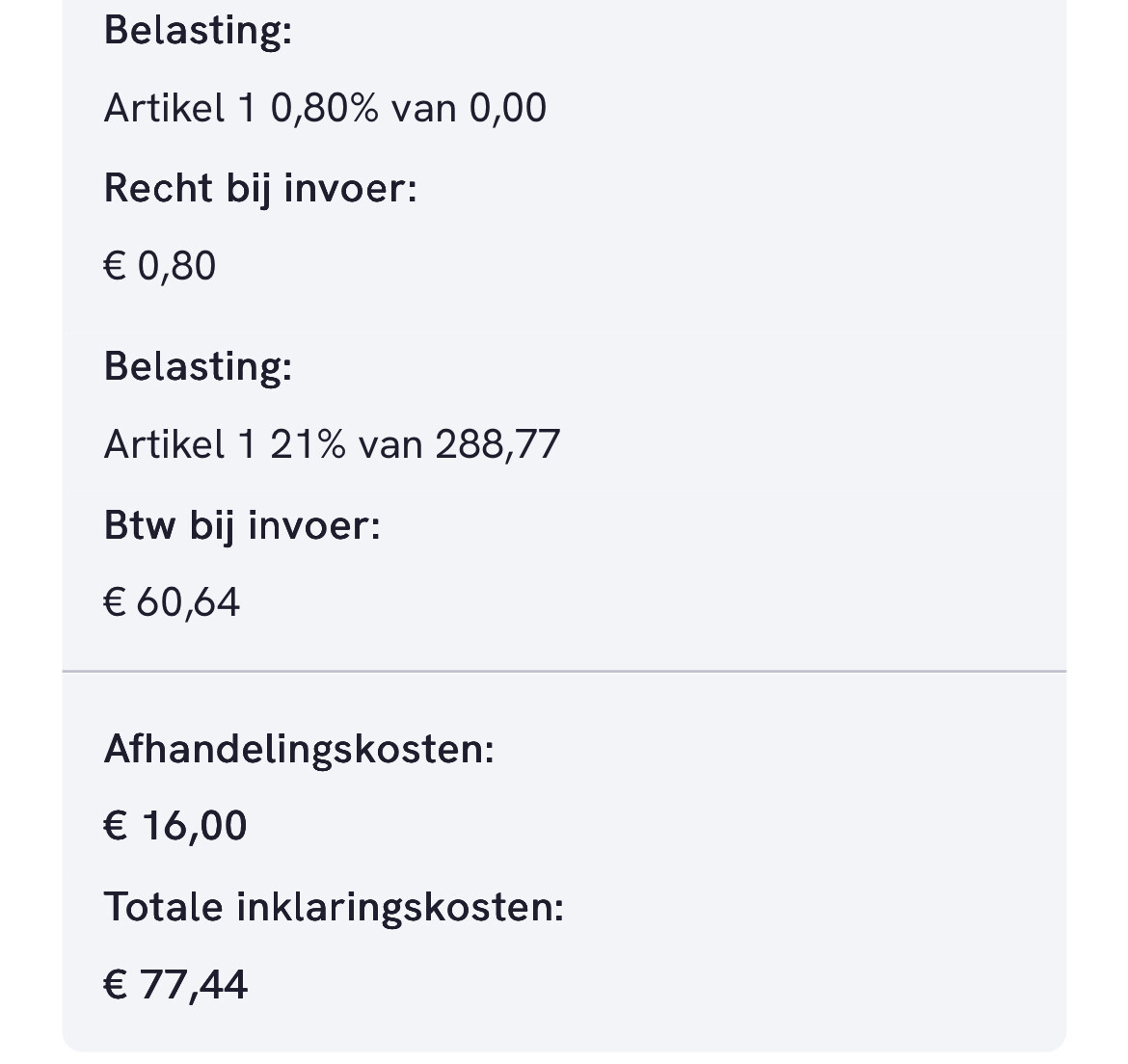Select the € 0,80 import duty amount
Screen dimensions: 1128x1064
click(160, 266)
